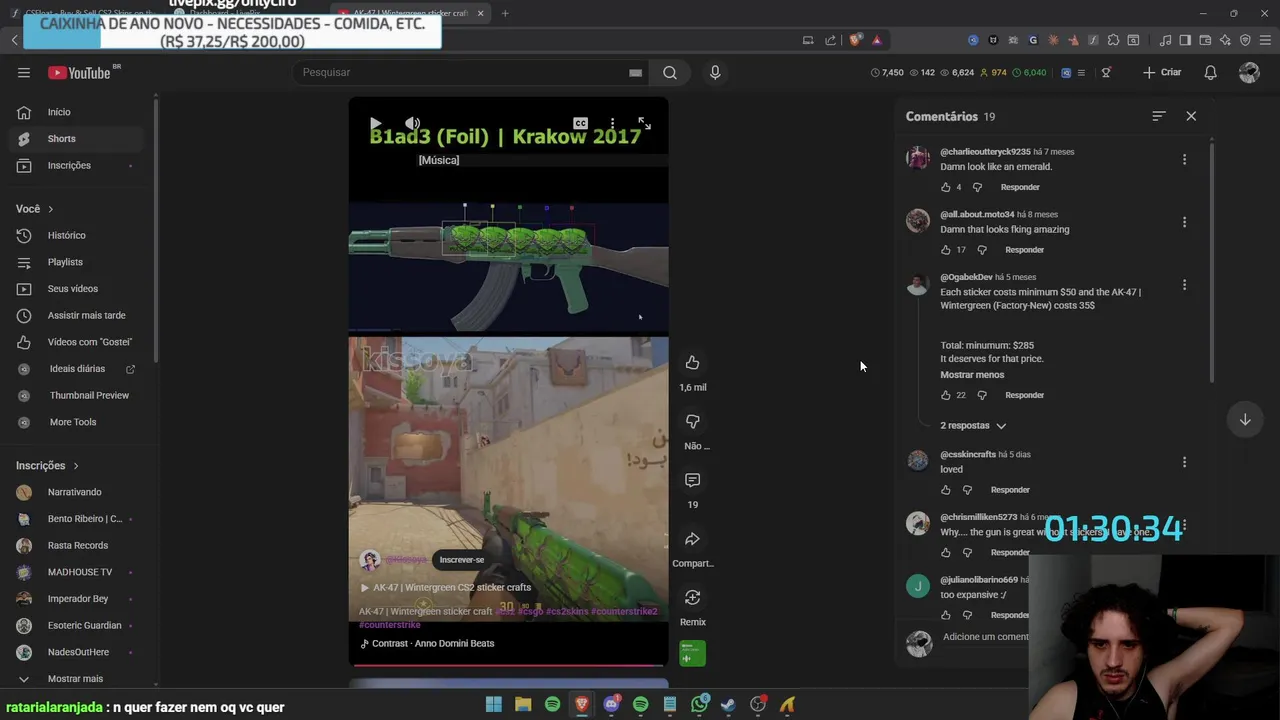Open options for charlieoutteryck9235's comment
Image resolution: width=1280 pixels, height=720 pixels.
pos(1184,159)
